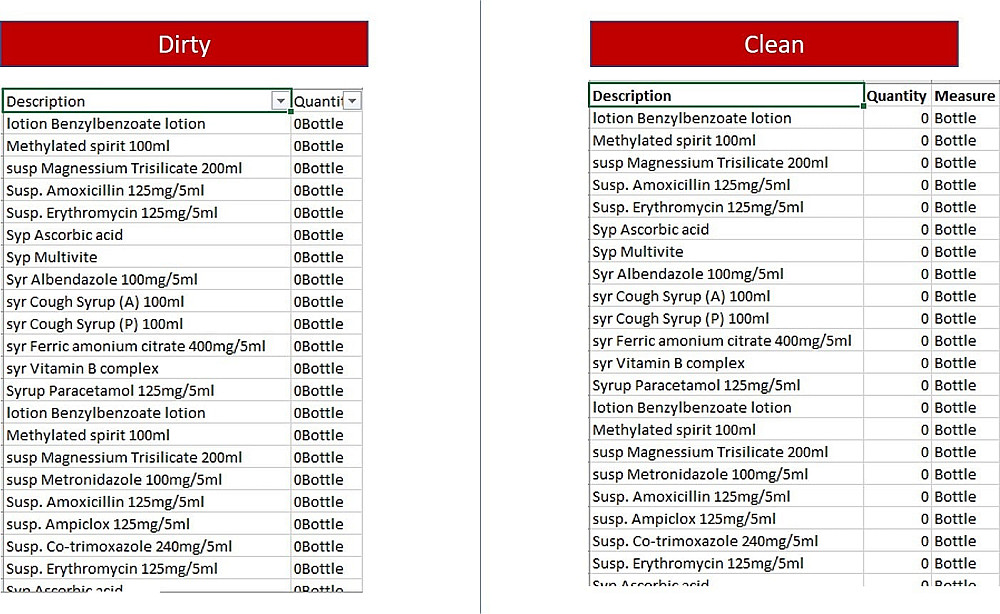The height and width of the screenshot is (614, 1000).
Task: Select the Measure header in the Clean table
Action: (x=964, y=96)
